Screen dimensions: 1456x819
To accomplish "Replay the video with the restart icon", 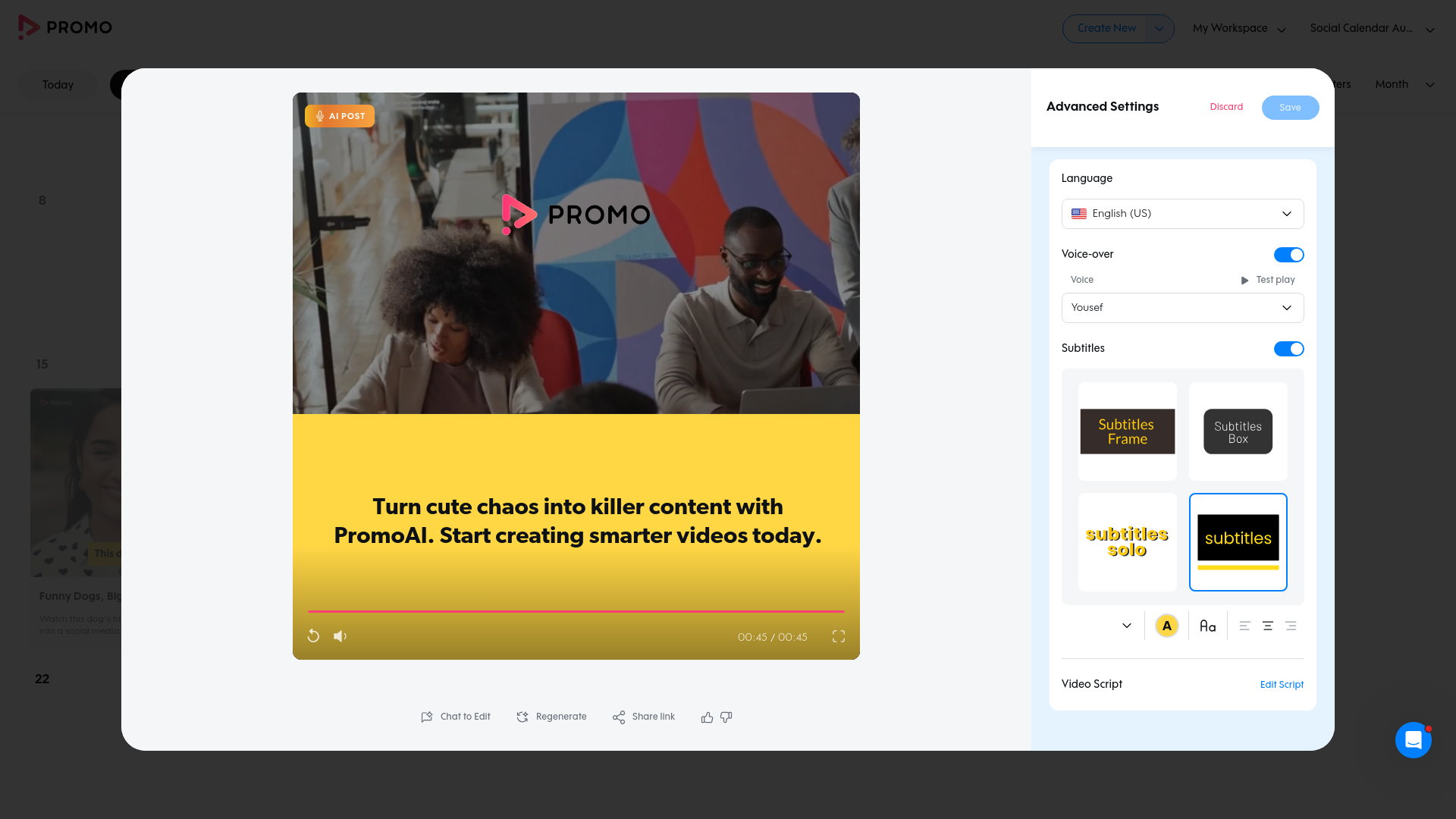I will click(313, 636).
